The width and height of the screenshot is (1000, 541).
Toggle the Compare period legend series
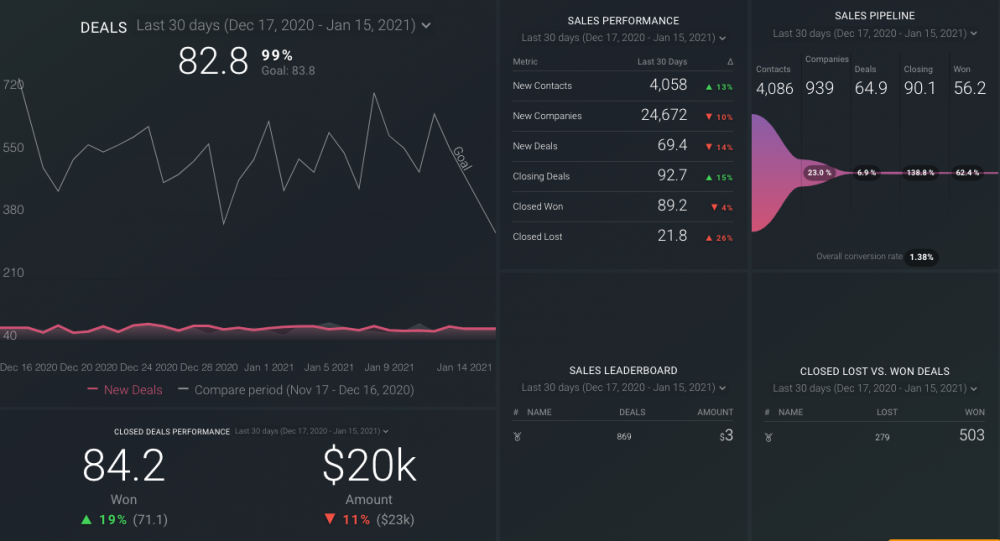[295, 390]
